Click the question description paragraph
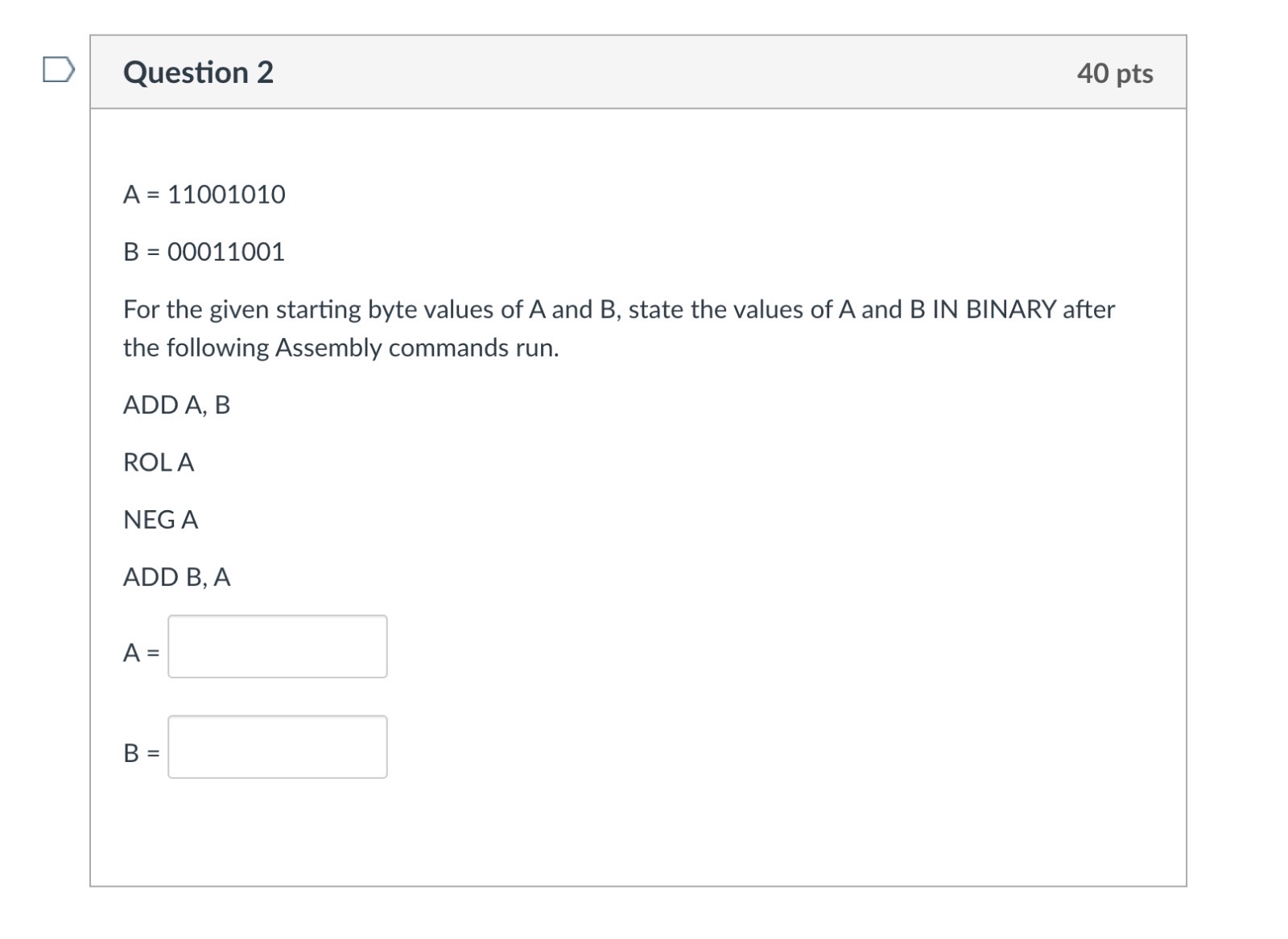 coord(618,328)
